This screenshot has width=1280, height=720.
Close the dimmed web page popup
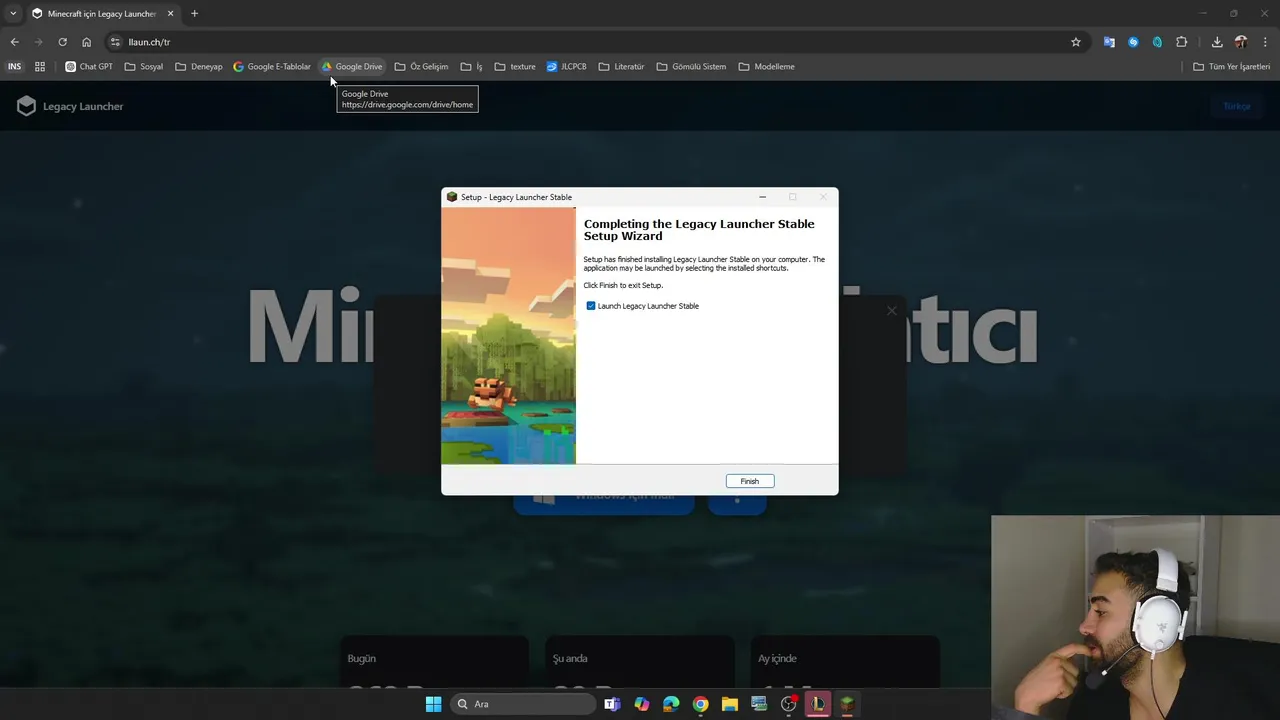click(x=892, y=311)
